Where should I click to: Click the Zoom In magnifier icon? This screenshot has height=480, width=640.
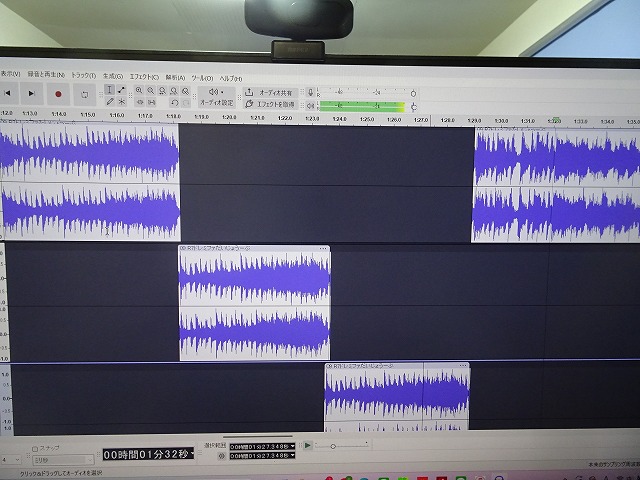pos(139,91)
